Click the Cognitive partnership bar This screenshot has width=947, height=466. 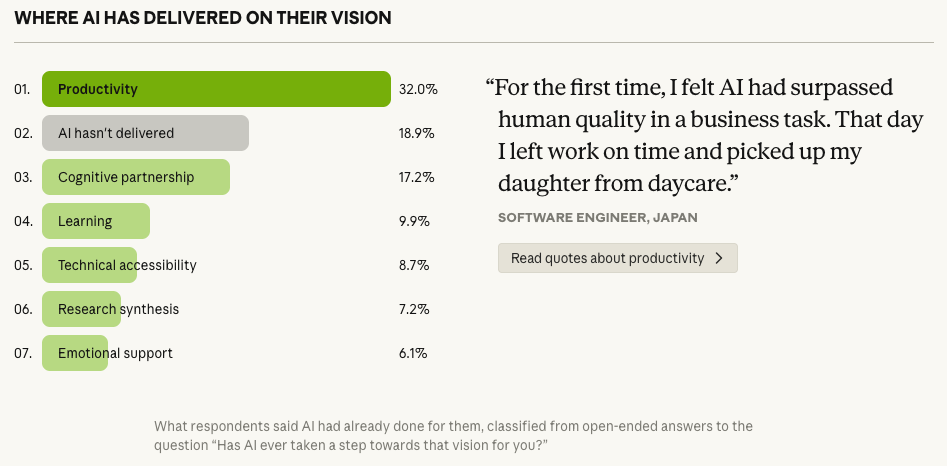pos(136,177)
